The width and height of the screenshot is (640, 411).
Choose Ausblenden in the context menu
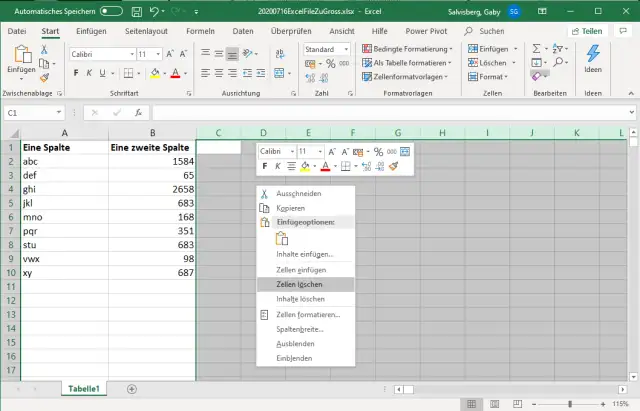(293, 343)
